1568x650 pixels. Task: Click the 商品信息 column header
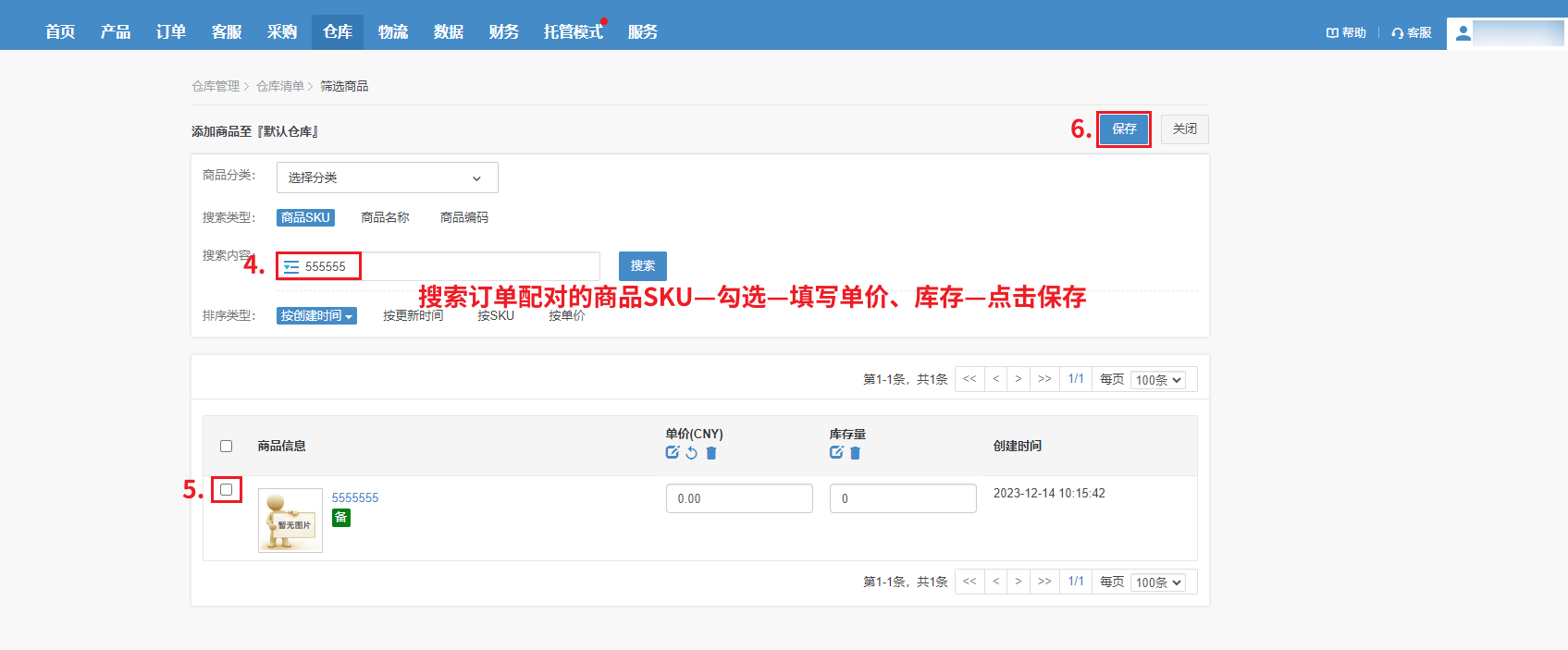point(282,446)
